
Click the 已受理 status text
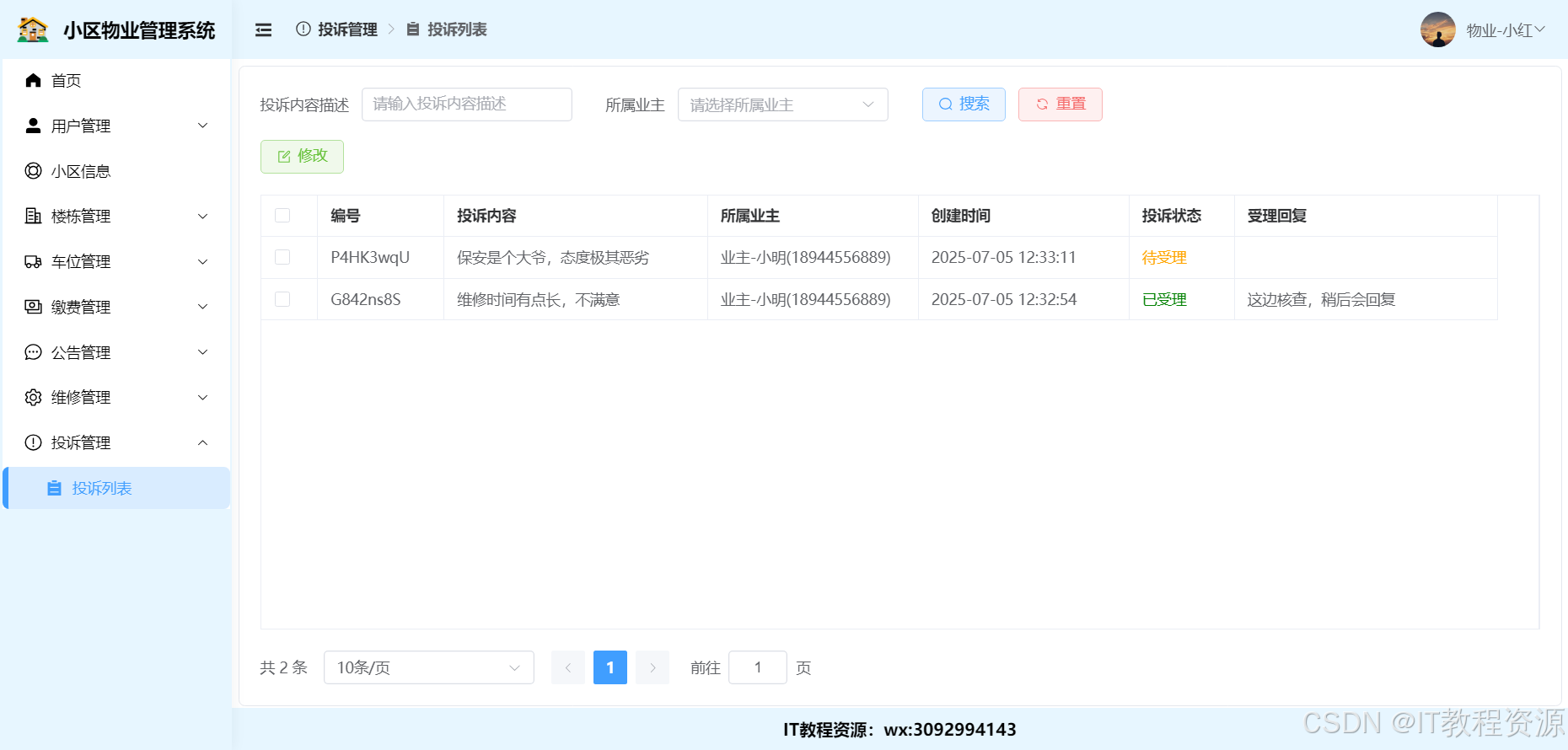click(1164, 300)
